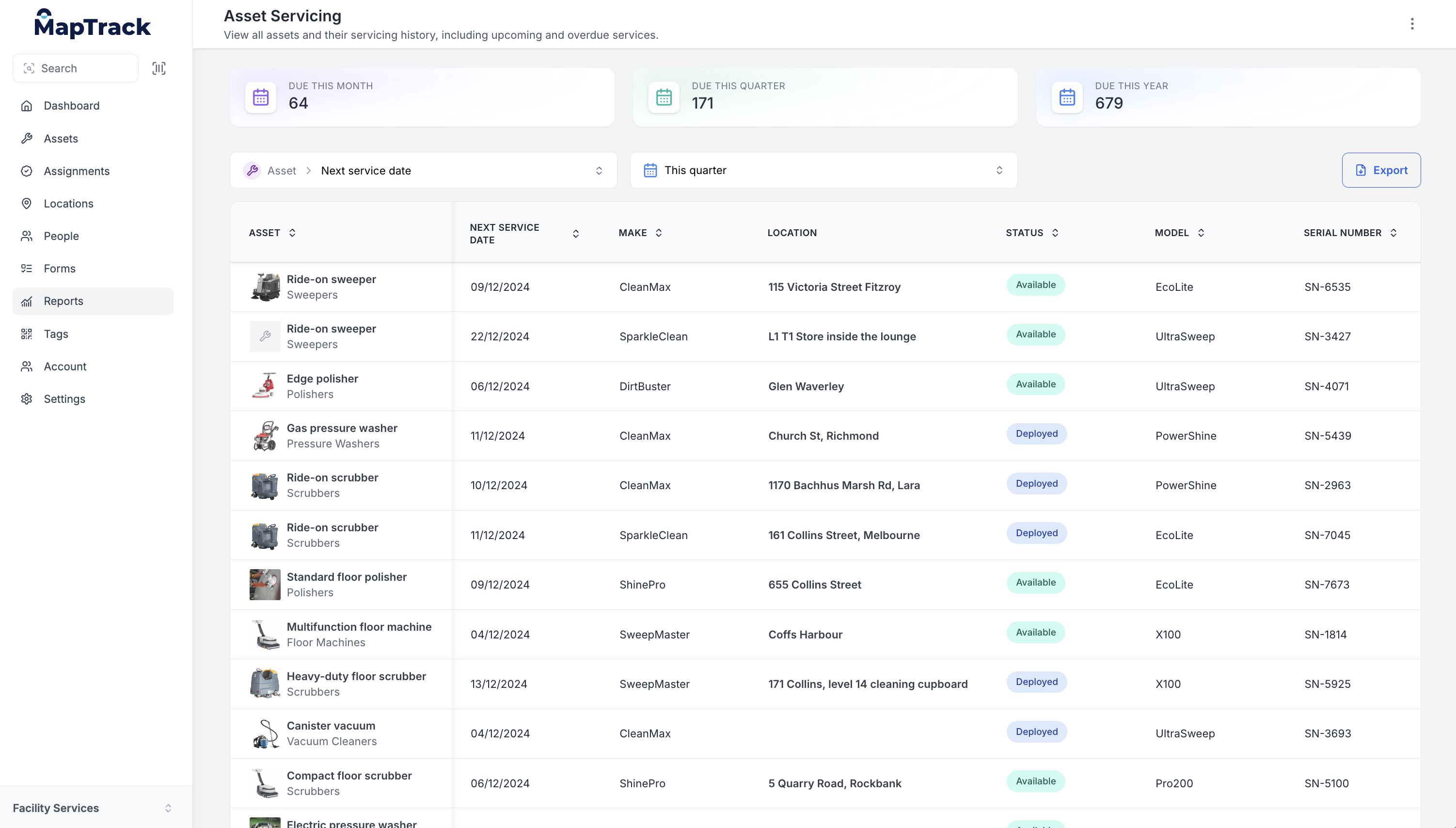This screenshot has width=1456, height=828.
Task: Open the MapTrack logo at top left
Action: (x=93, y=23)
